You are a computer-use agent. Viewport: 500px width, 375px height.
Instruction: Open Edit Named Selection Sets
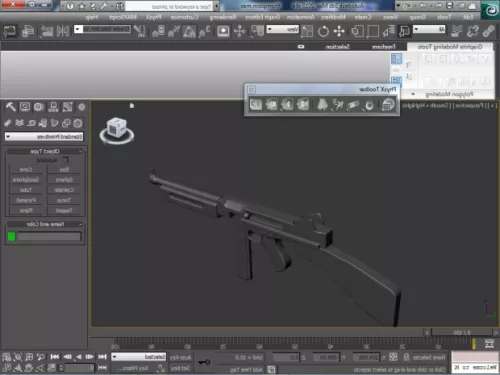[140, 31]
